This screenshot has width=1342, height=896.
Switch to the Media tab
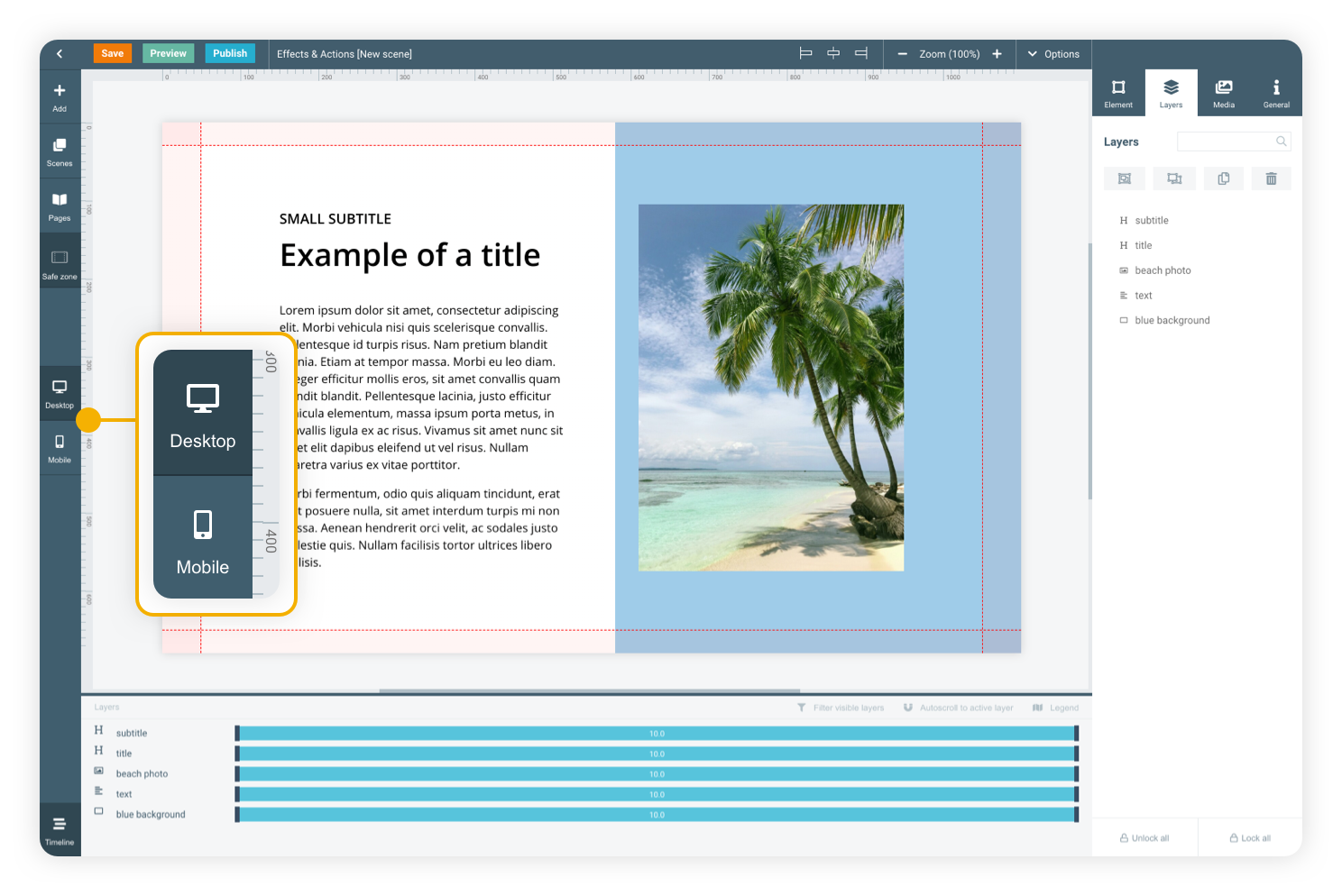[1223, 93]
